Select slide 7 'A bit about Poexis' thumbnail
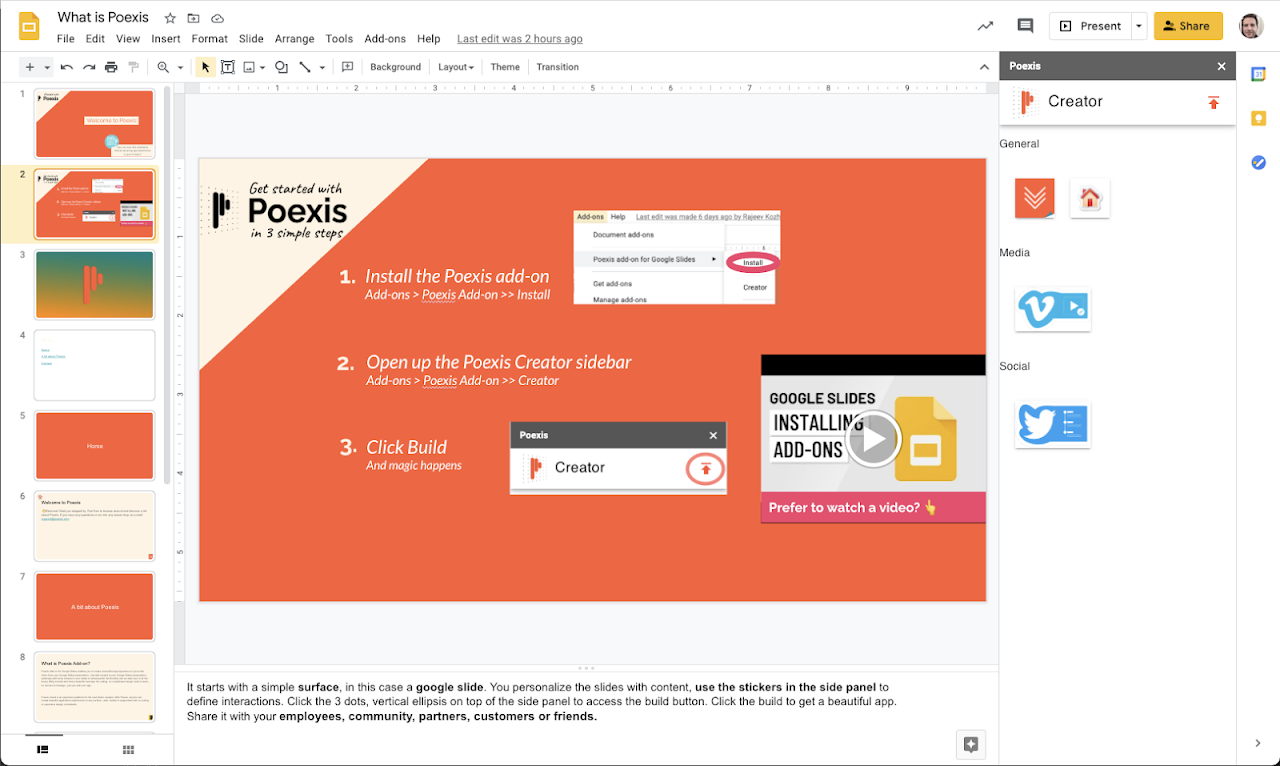 coord(95,607)
